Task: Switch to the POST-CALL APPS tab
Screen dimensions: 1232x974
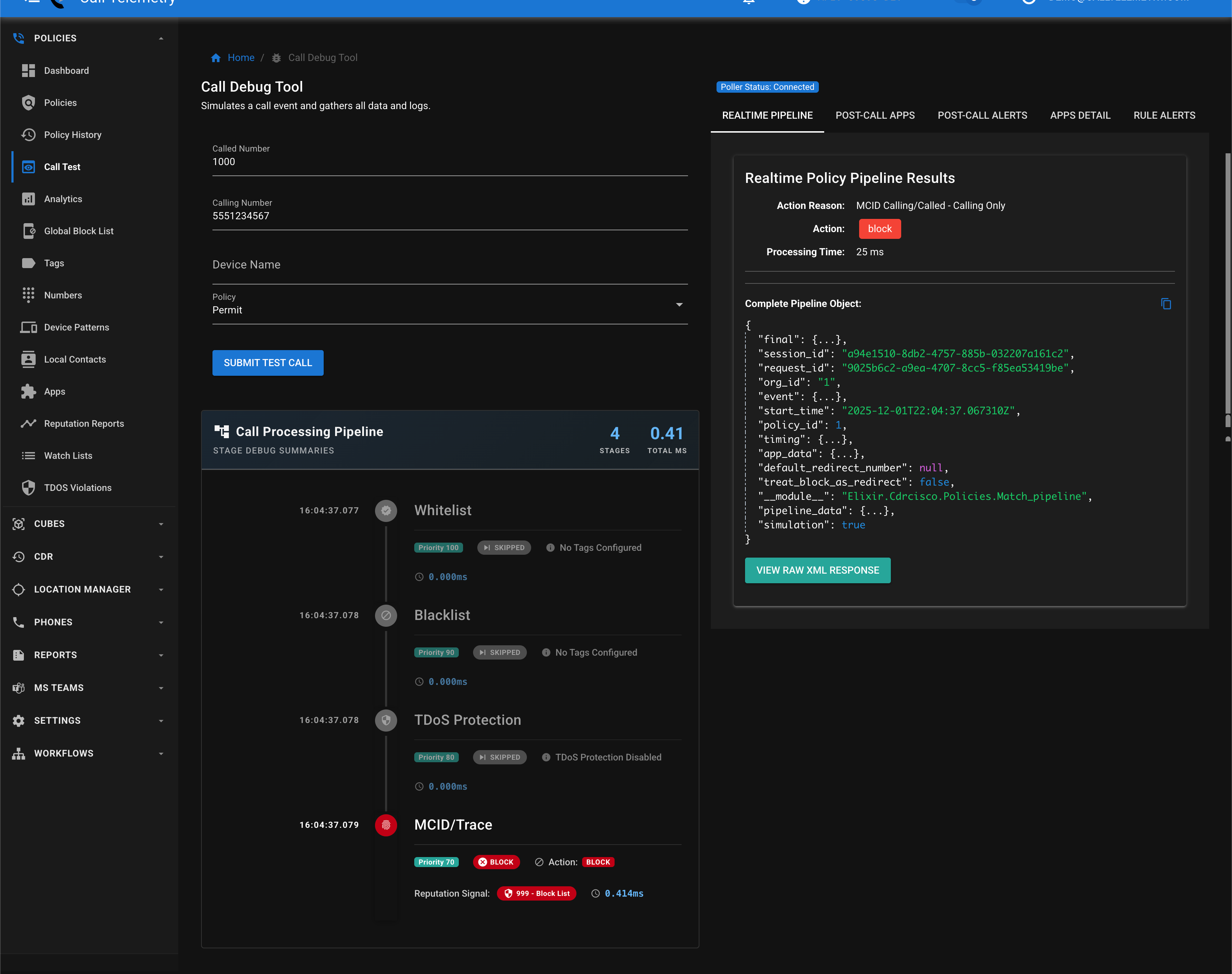Action: pyautogui.click(x=875, y=115)
